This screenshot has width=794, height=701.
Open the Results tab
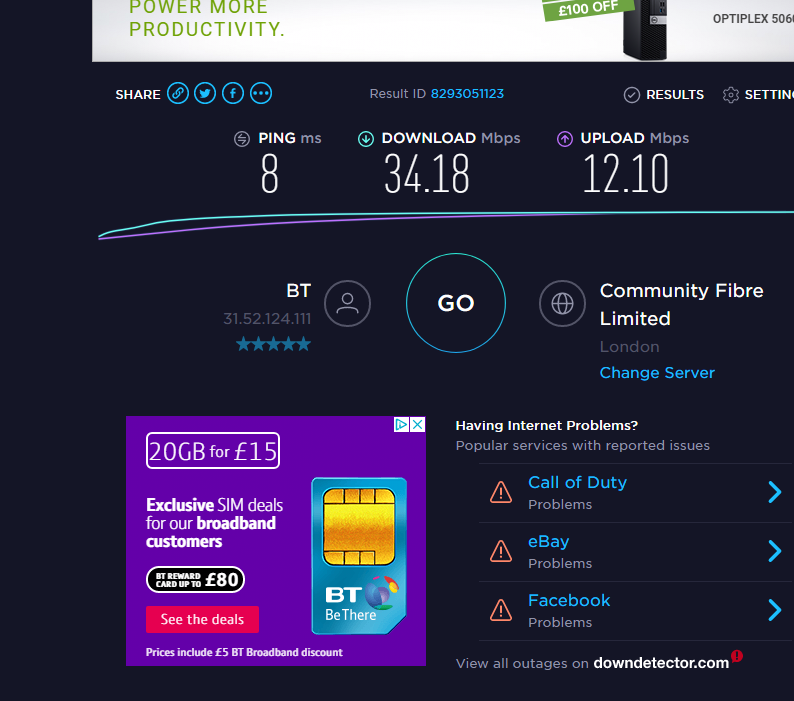[x=664, y=95]
